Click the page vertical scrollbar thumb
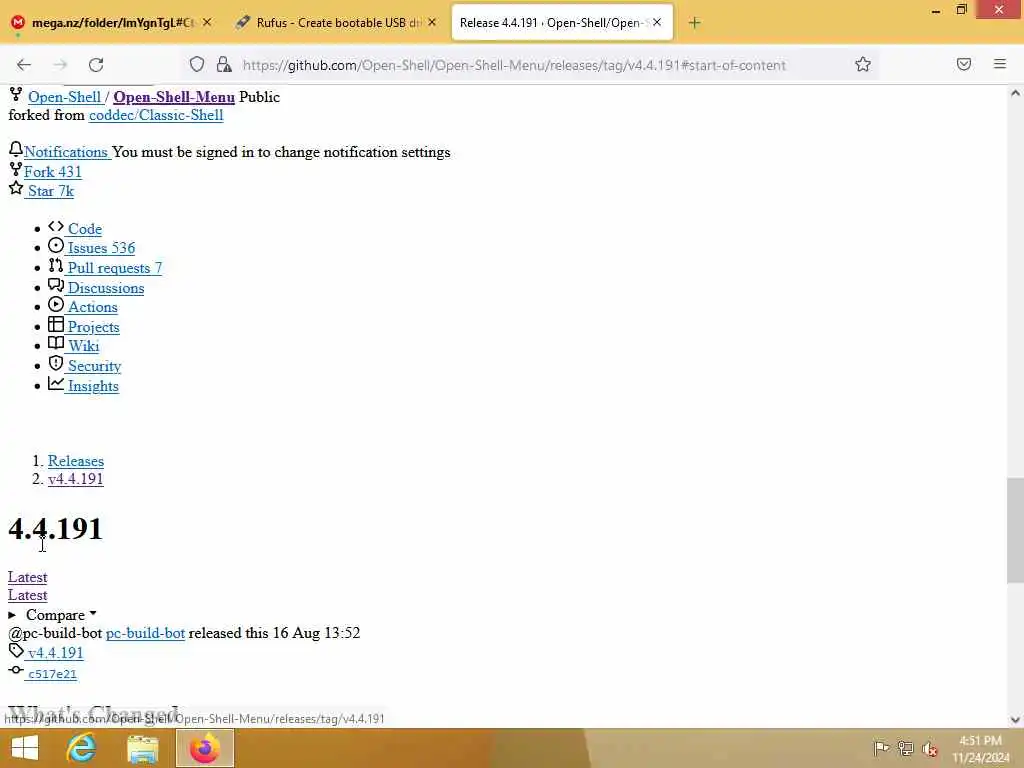This screenshot has width=1024, height=768. click(1015, 530)
